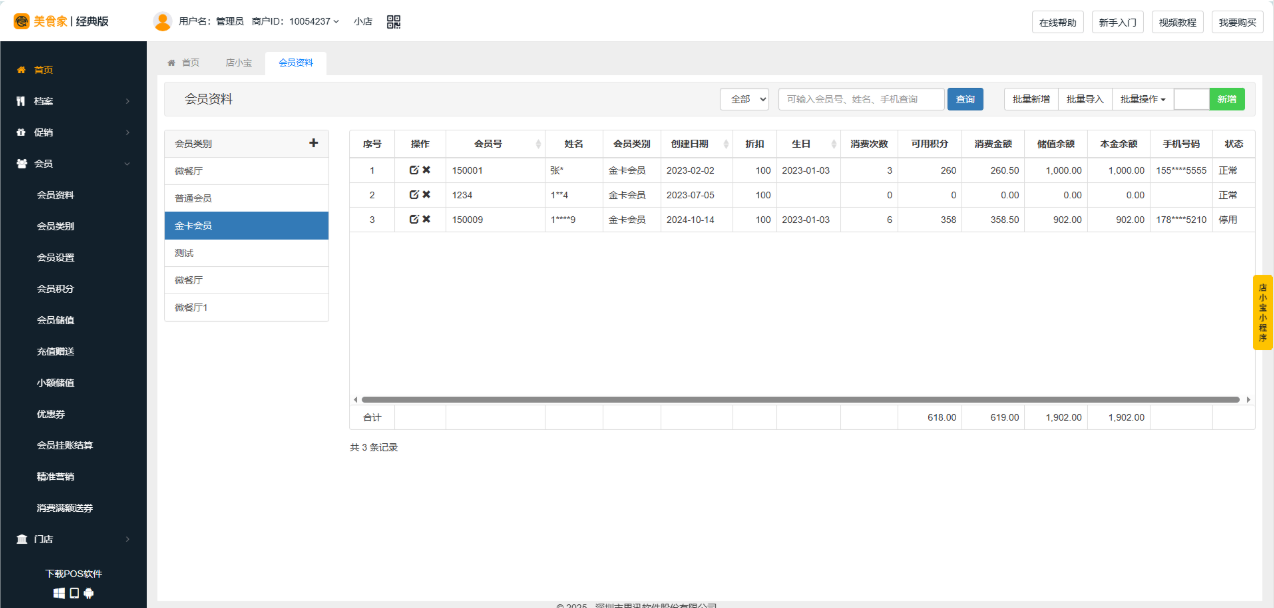Click the user avatar icon
Viewport: 1274px width, 608px height.
pyautogui.click(x=162, y=21)
